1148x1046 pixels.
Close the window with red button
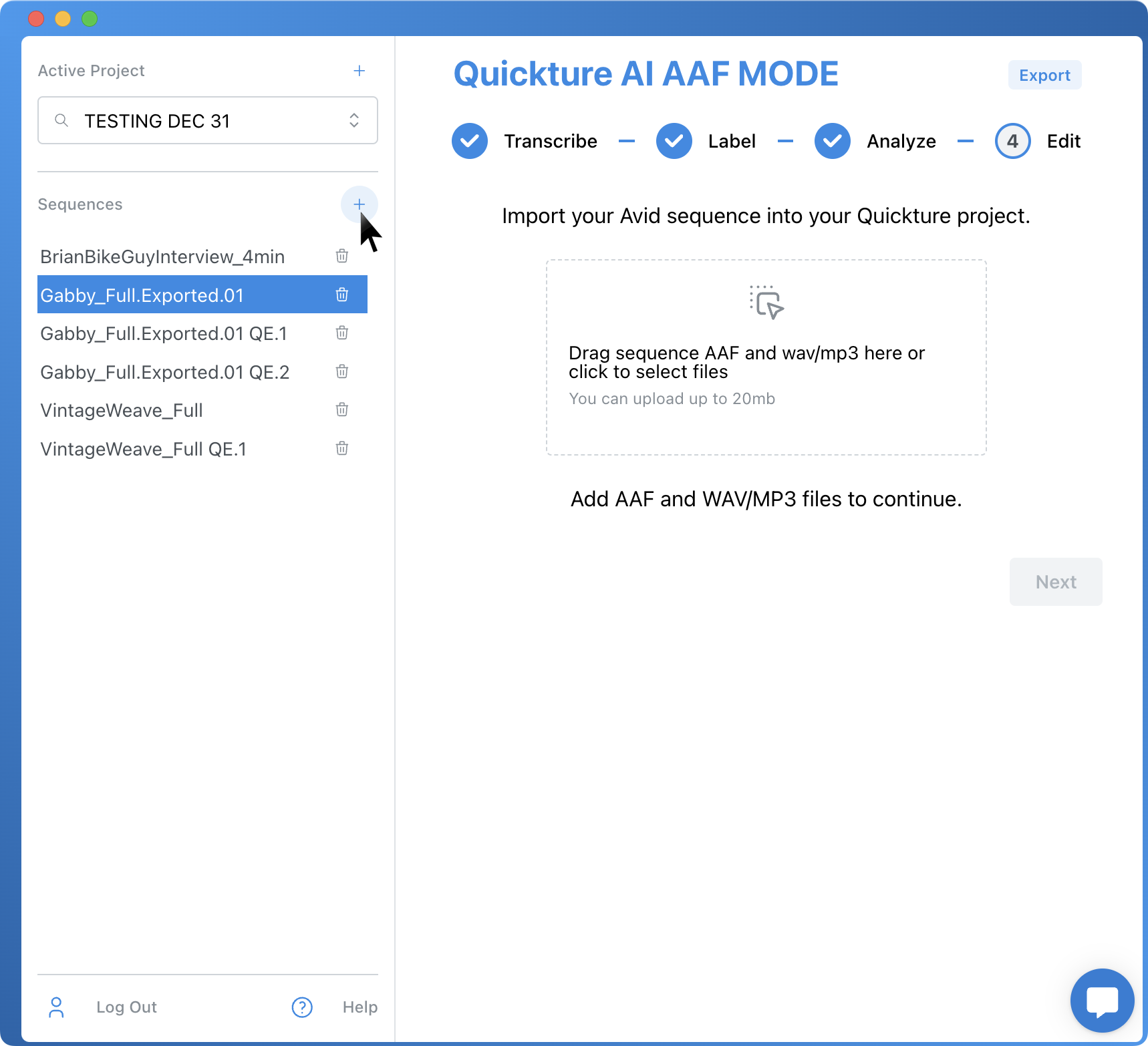(36, 19)
